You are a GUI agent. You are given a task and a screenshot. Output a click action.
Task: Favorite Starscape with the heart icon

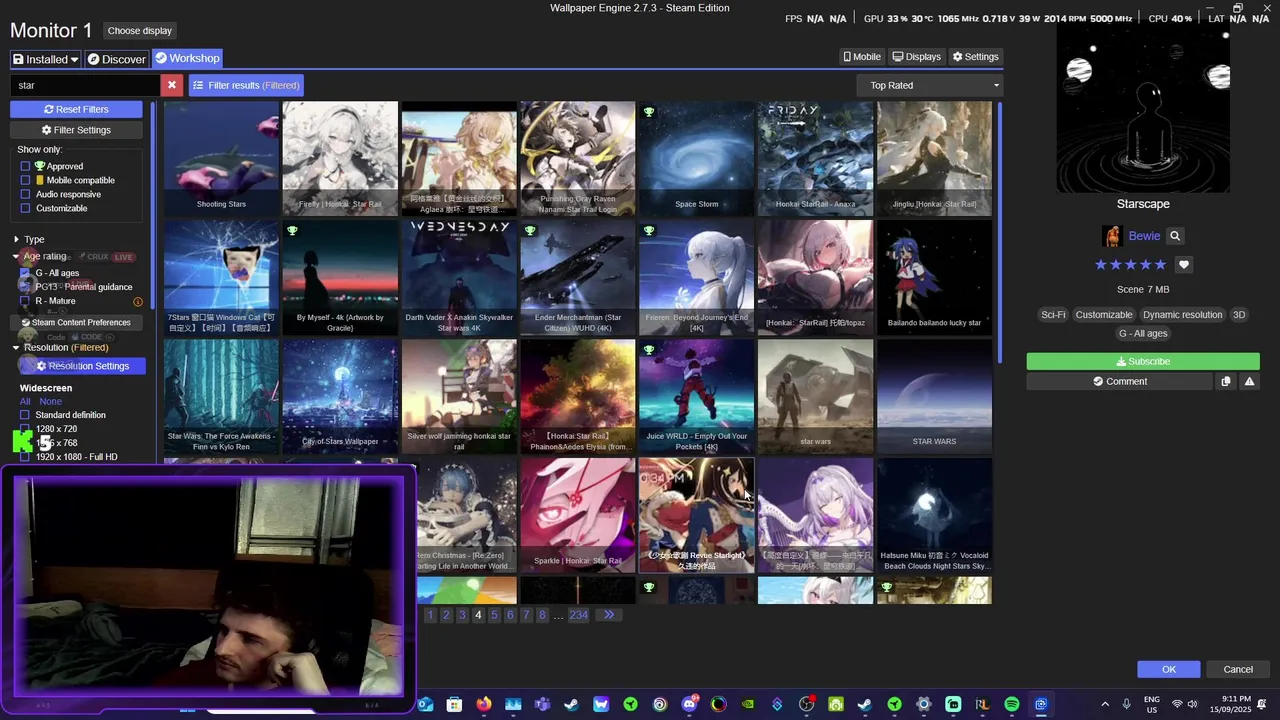click(x=1184, y=265)
